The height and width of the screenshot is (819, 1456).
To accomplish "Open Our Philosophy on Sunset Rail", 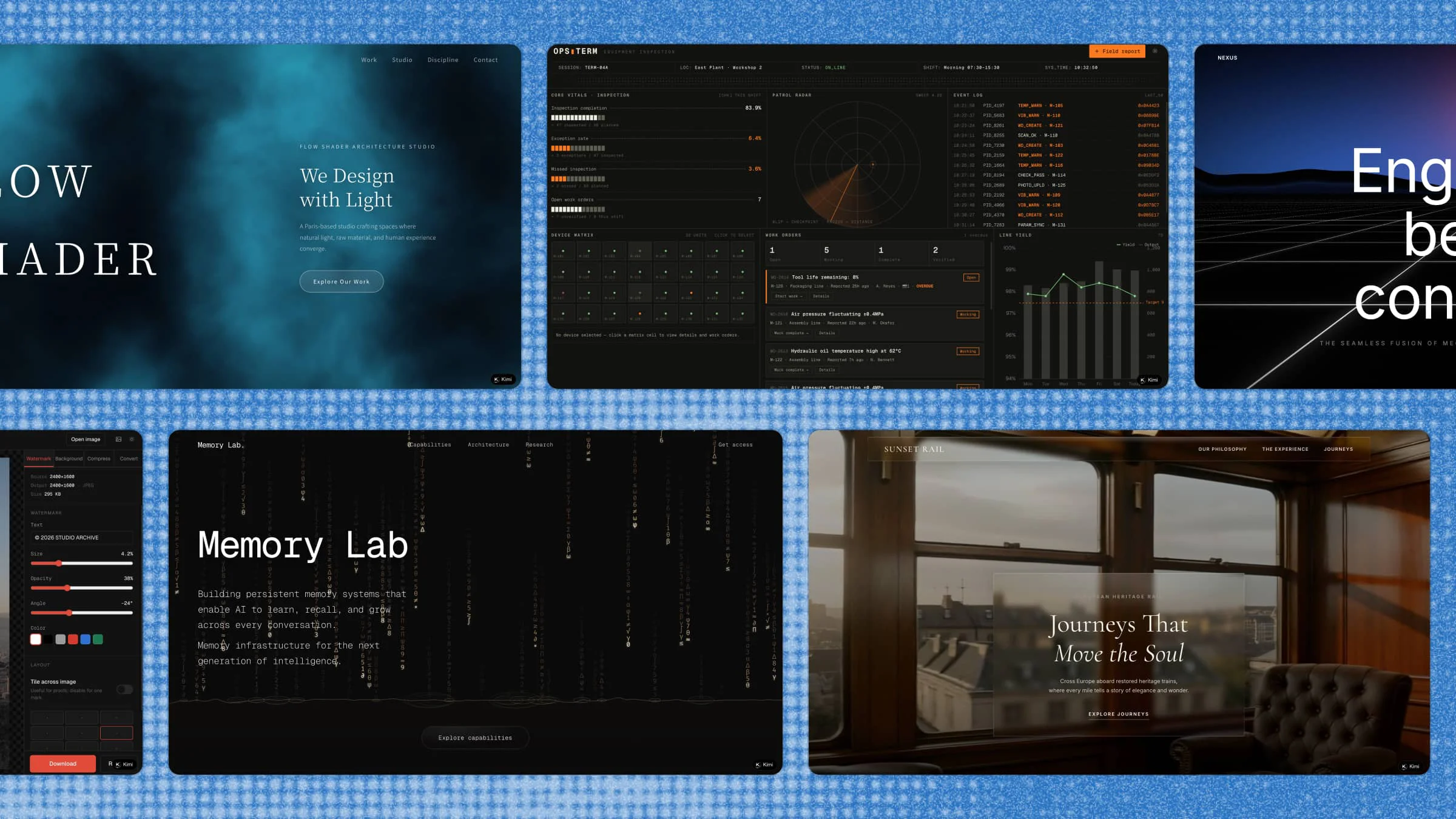I will (x=1222, y=449).
